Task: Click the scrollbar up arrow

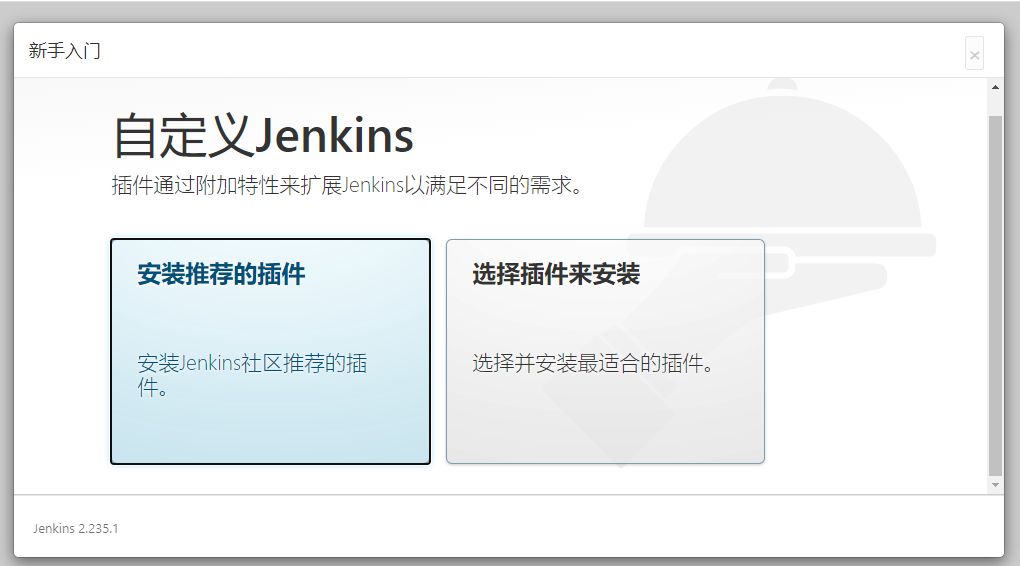Action: (995, 87)
